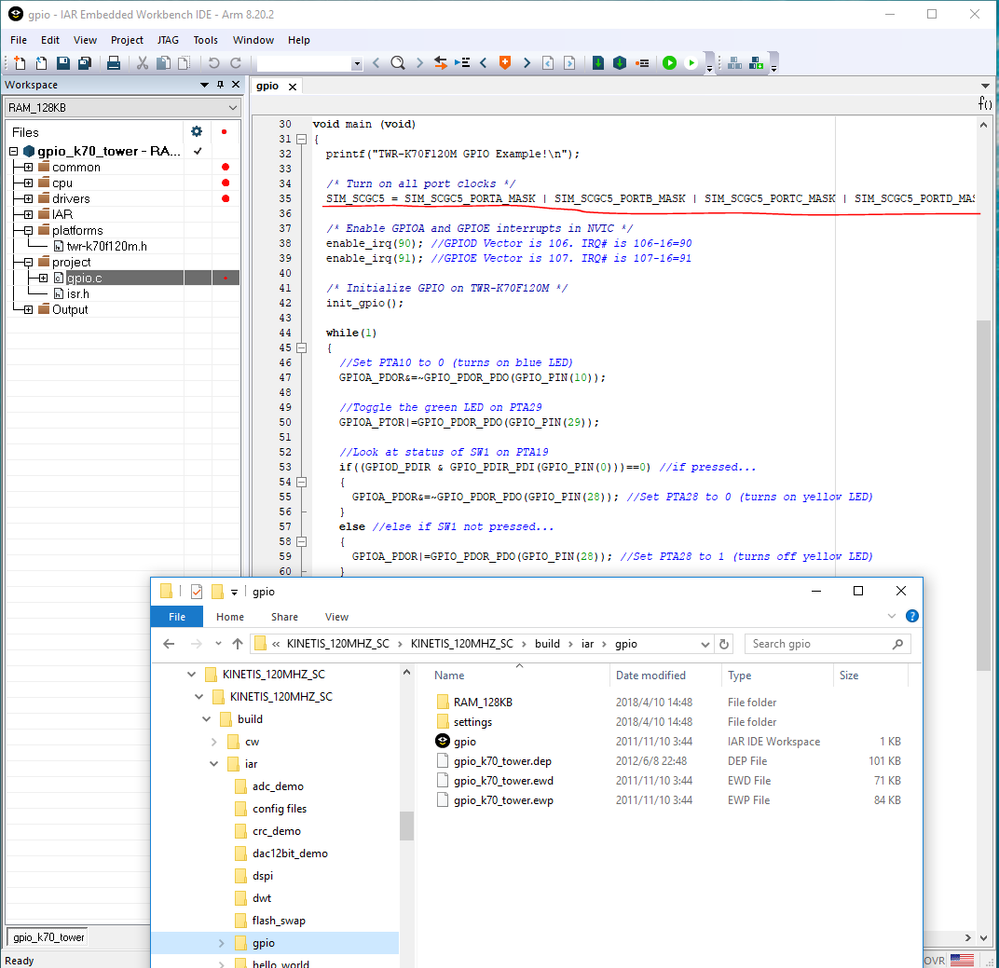Expand the cpu folder in workspace tree

[28, 183]
